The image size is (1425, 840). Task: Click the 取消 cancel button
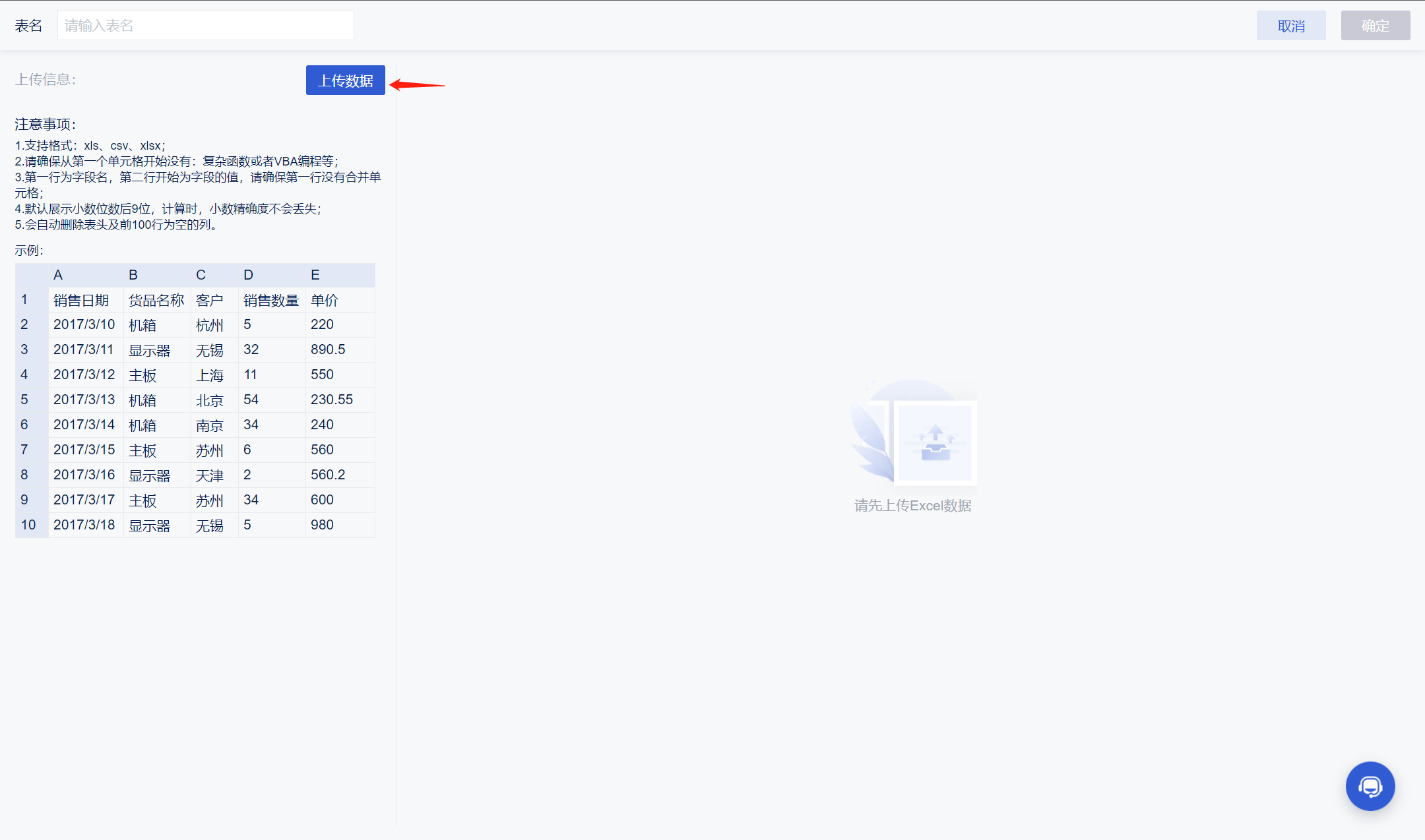(1290, 26)
